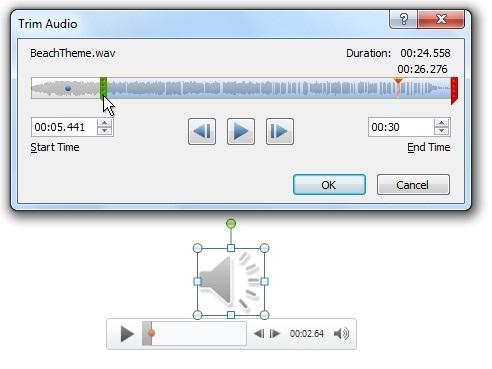Image resolution: width=492 pixels, height=369 pixels.
Task: Mute via the volume icon on audio bar
Action: [x=341, y=333]
